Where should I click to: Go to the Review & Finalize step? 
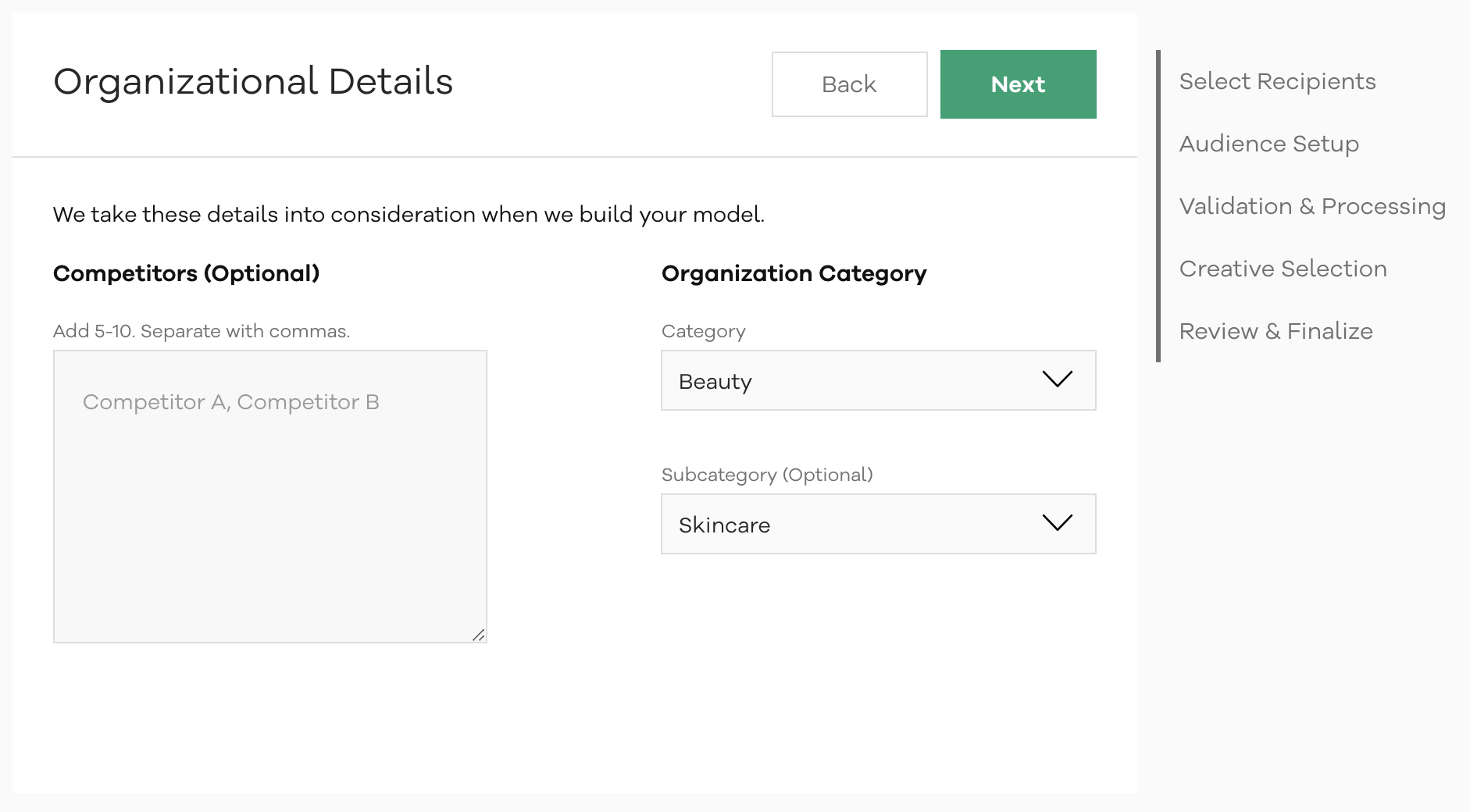[x=1276, y=331]
